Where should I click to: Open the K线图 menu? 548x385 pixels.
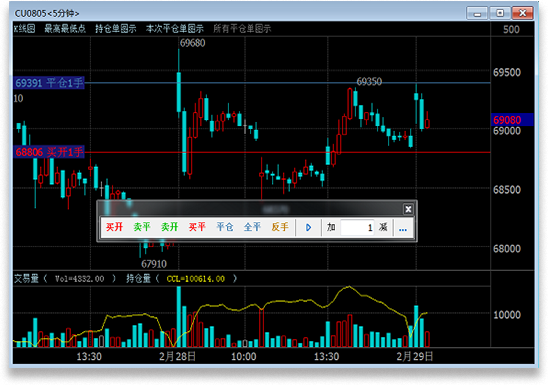pos(24,29)
